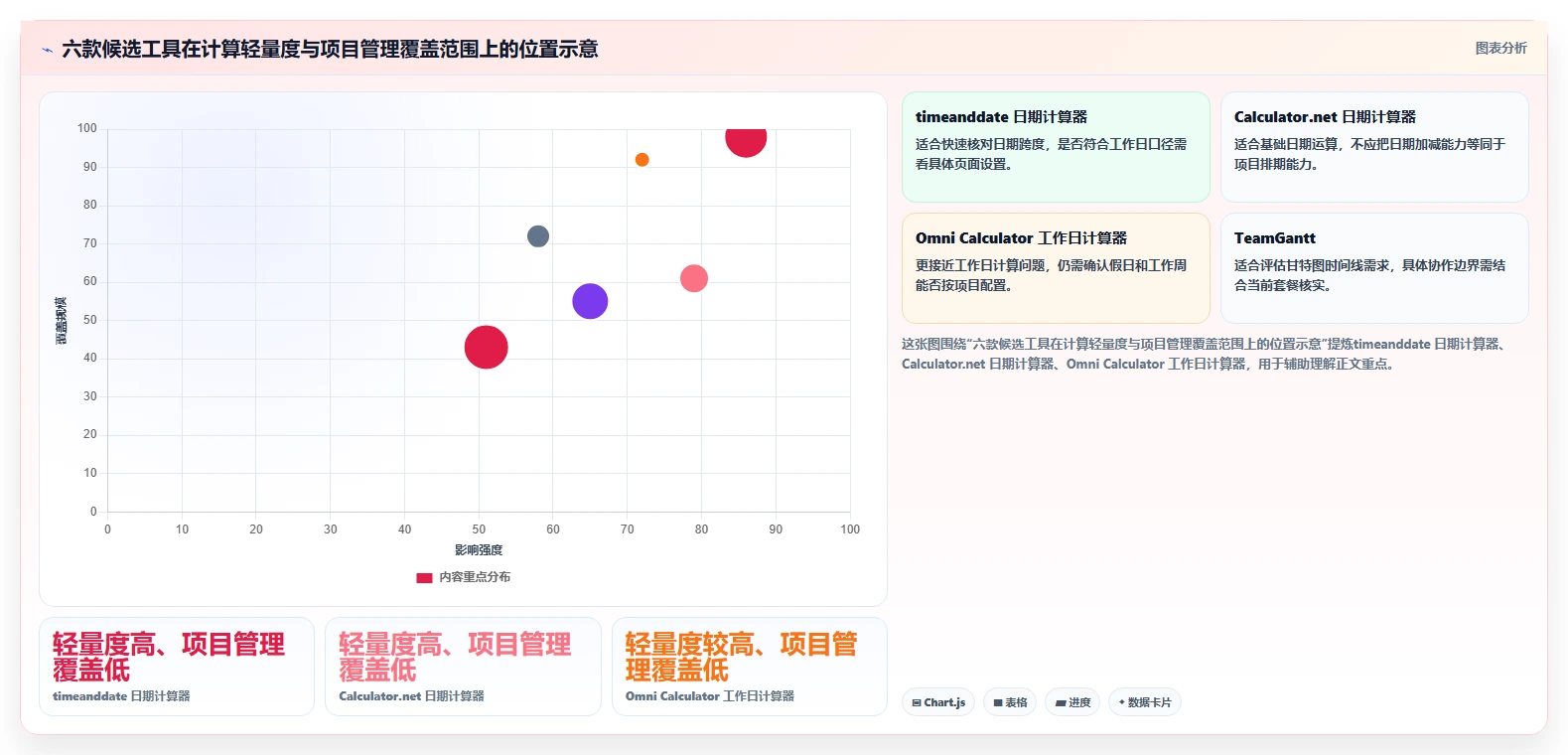The height and width of the screenshot is (755, 1568).
Task: Click the small orange bubble in the chart
Action: tap(641, 160)
